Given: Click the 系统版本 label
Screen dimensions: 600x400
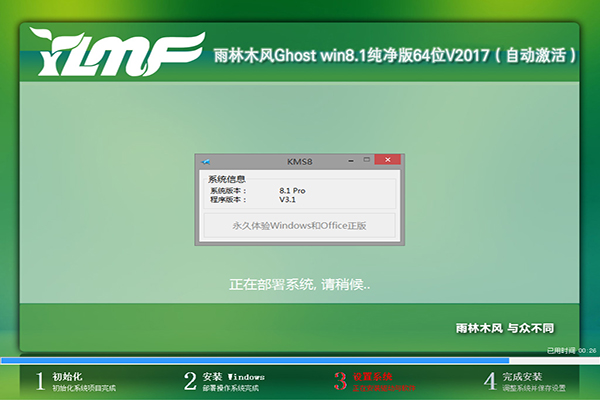Looking at the screenshot, I should [228, 191].
